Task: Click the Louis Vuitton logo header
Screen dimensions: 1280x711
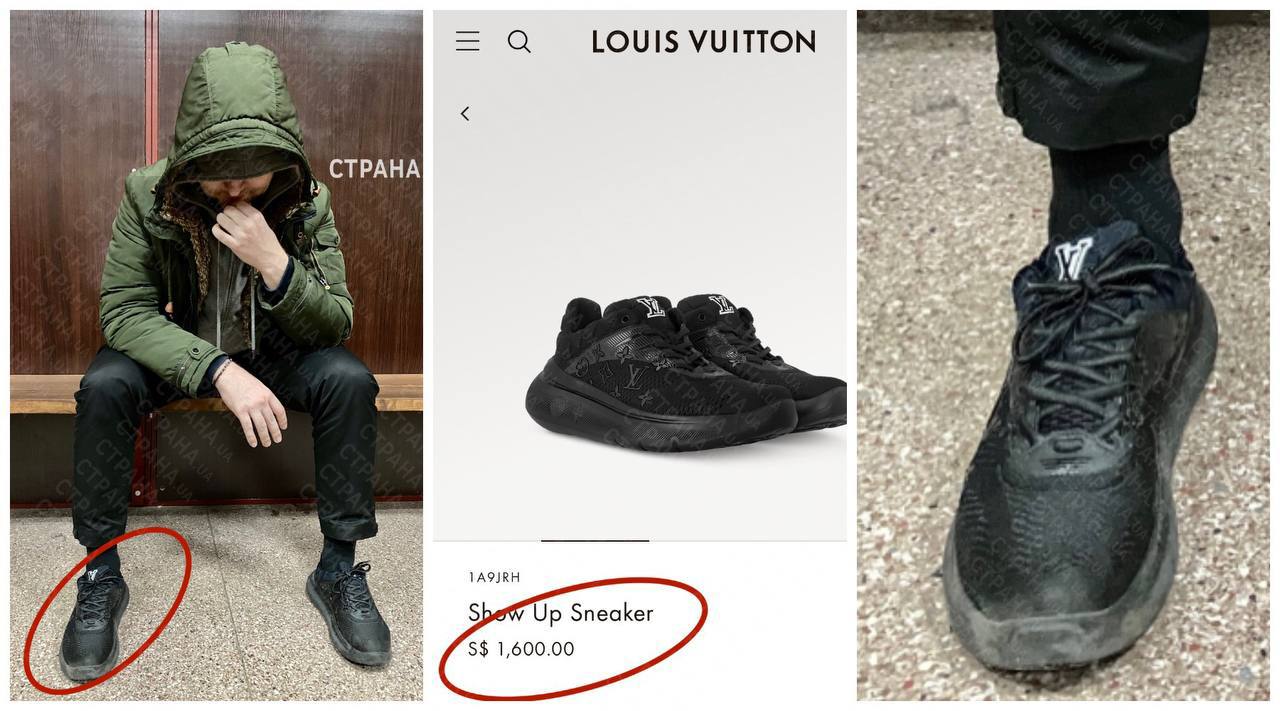Action: (703, 41)
